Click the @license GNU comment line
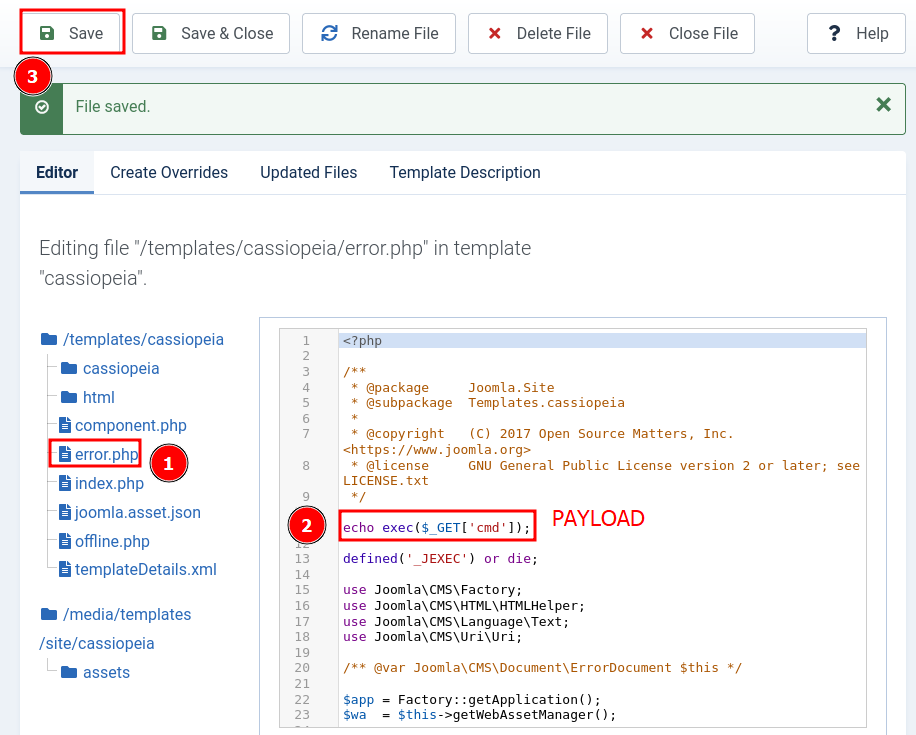Screen dimensions: 916x735 coord(601,473)
